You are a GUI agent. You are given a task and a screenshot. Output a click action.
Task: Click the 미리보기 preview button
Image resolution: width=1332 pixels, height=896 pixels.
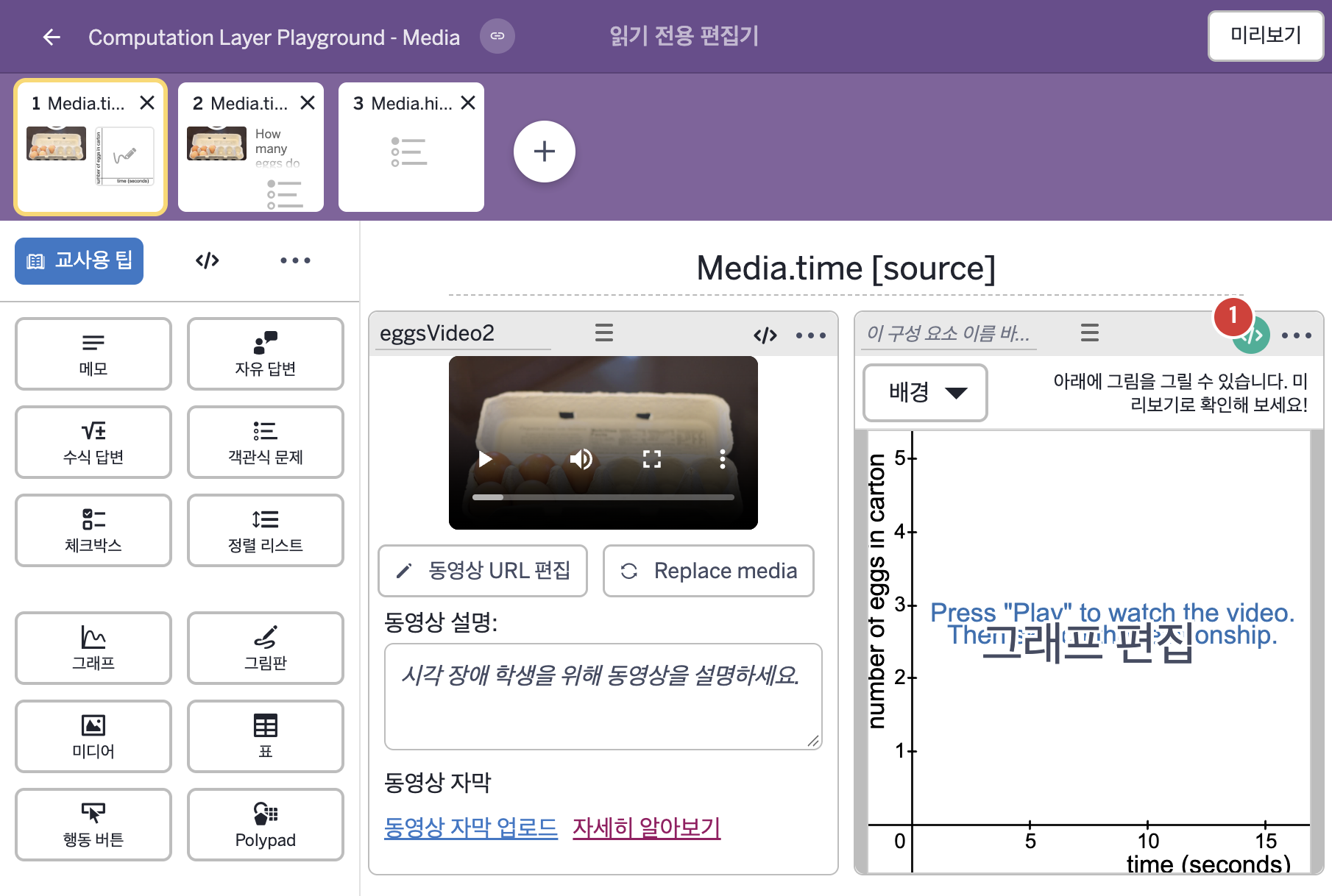click(1266, 35)
